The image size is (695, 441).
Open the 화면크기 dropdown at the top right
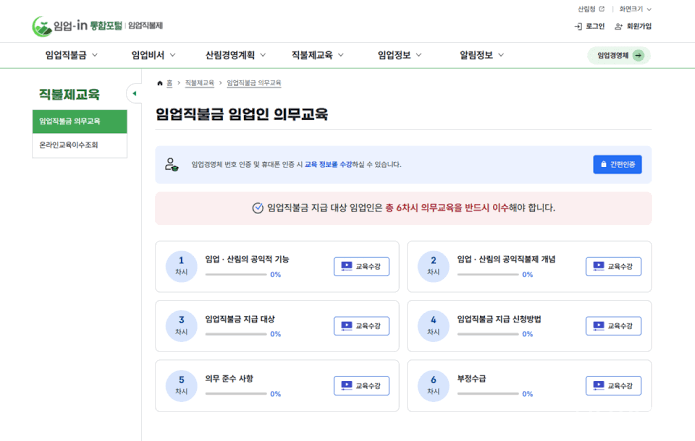pos(635,9)
